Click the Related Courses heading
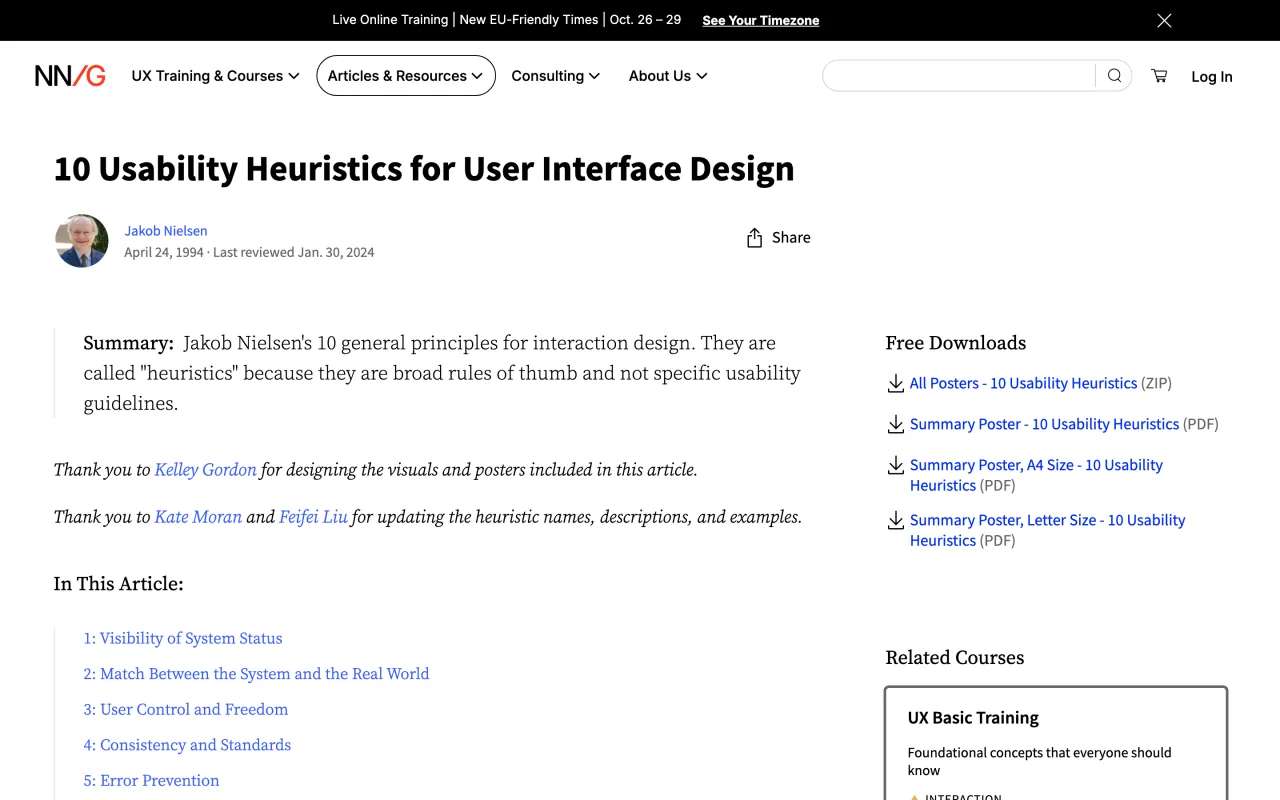The height and width of the screenshot is (800, 1280). [955, 658]
